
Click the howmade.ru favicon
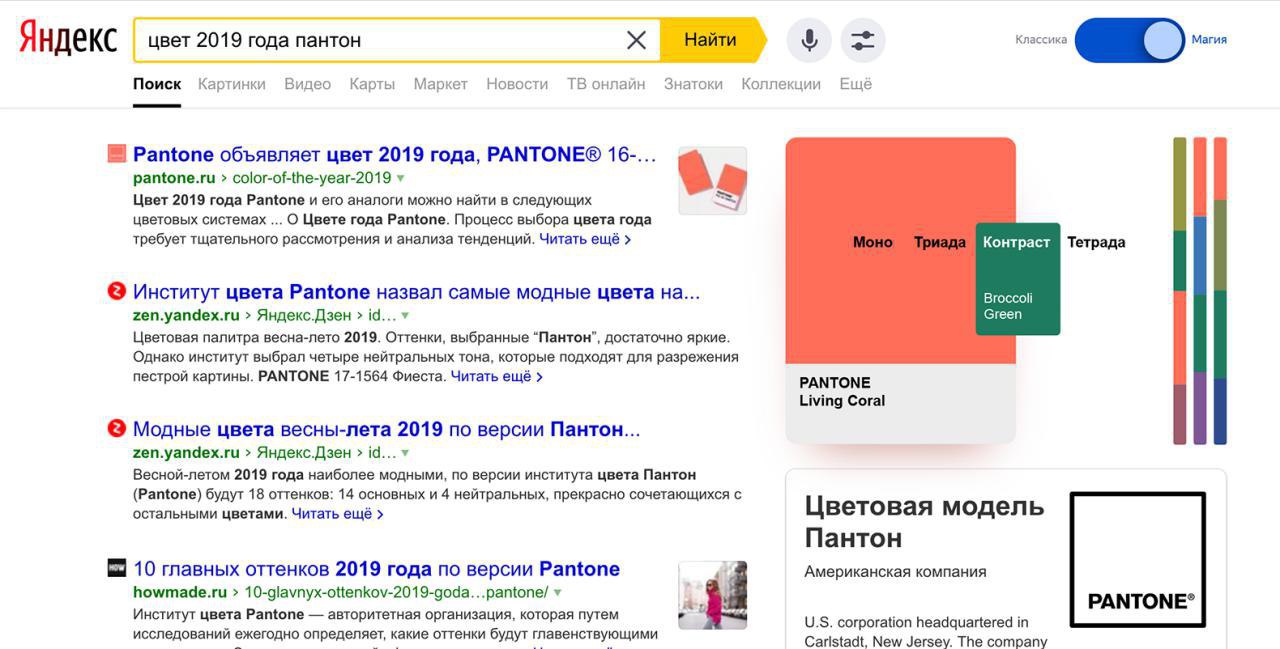pos(117,568)
